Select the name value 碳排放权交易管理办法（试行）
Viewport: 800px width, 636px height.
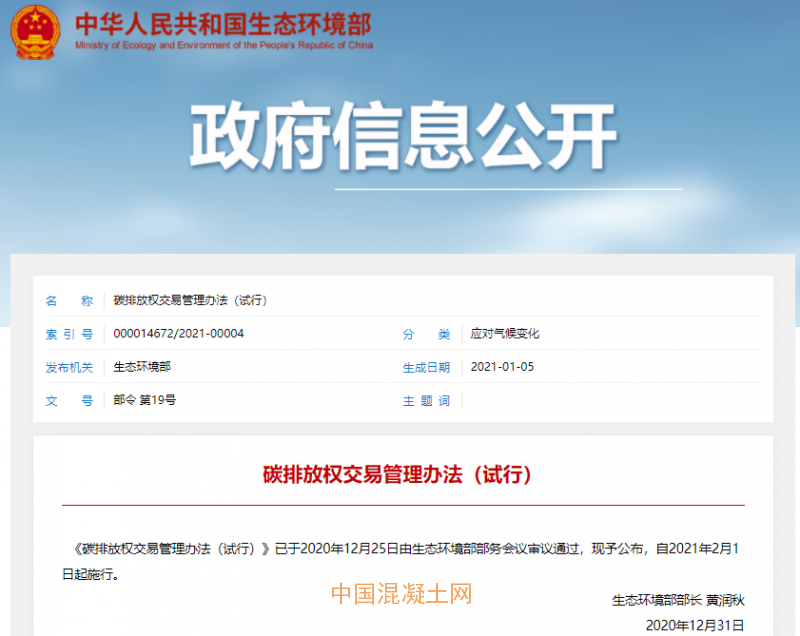190,300
